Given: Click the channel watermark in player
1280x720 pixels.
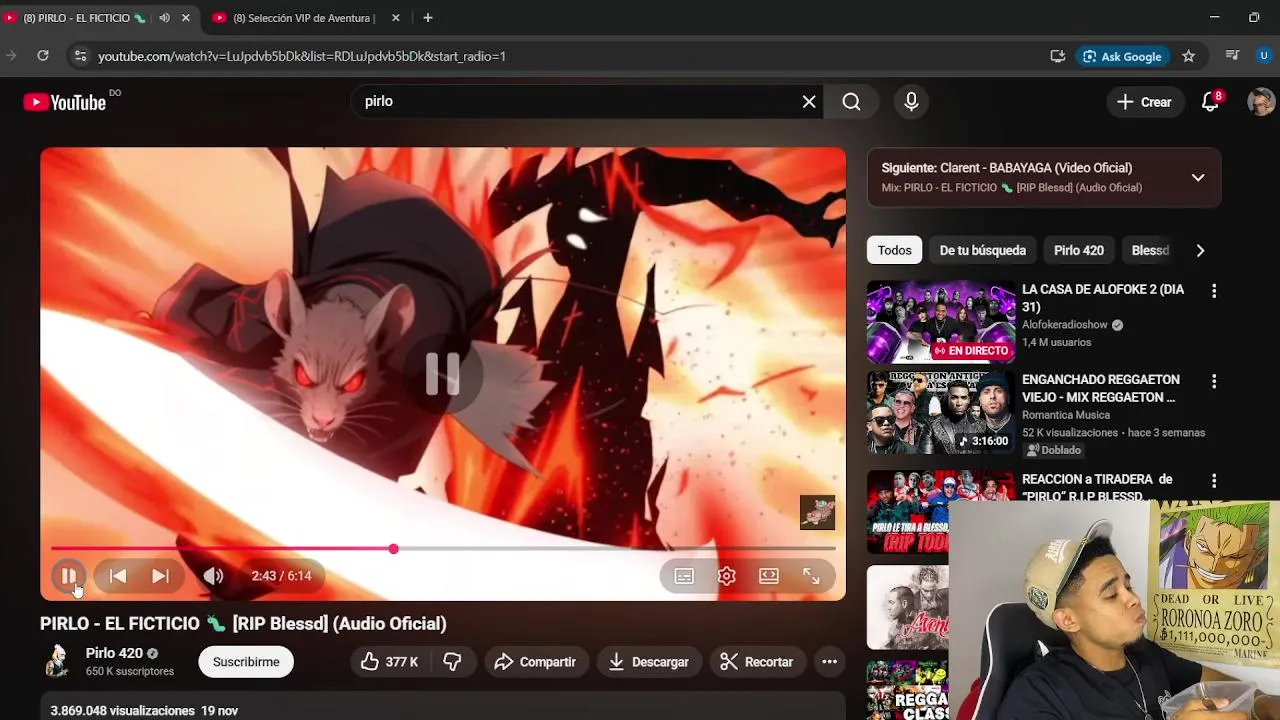Looking at the screenshot, I should (817, 513).
